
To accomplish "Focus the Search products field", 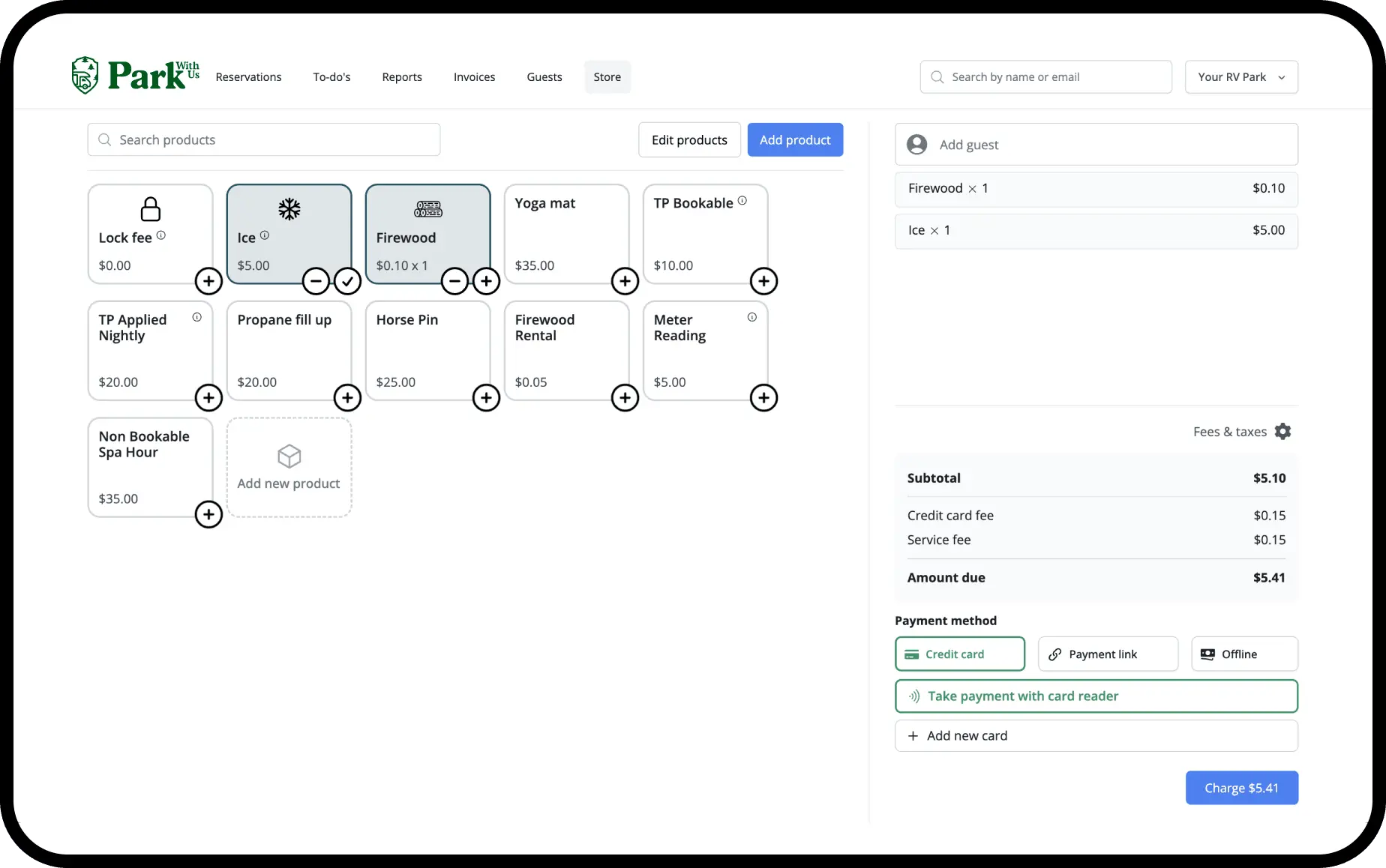I will 263,139.
